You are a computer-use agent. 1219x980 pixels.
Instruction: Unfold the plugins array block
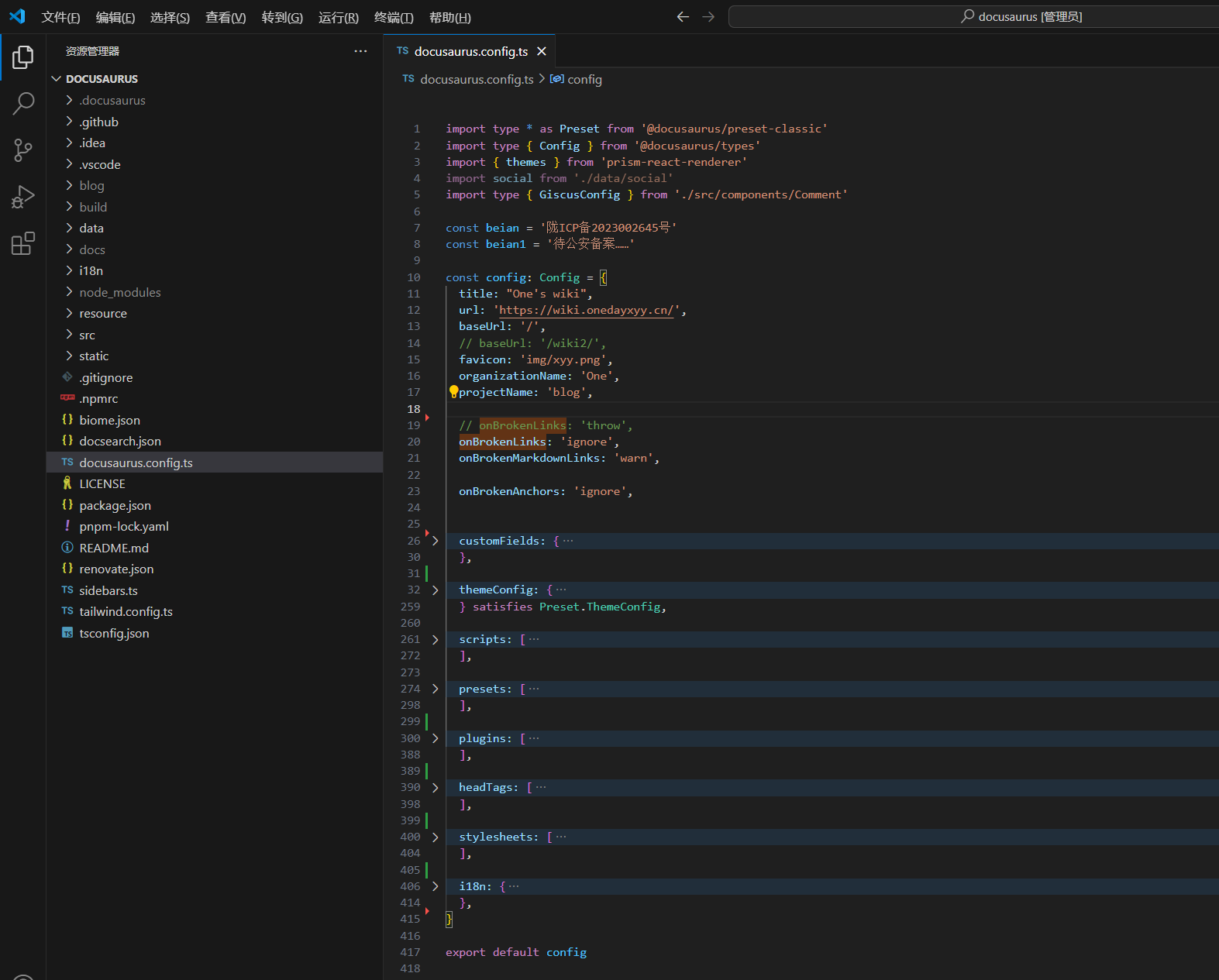(435, 738)
